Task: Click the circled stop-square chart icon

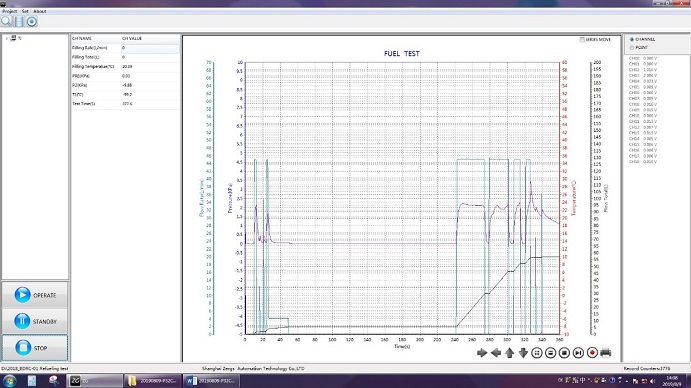Action: (x=564, y=353)
